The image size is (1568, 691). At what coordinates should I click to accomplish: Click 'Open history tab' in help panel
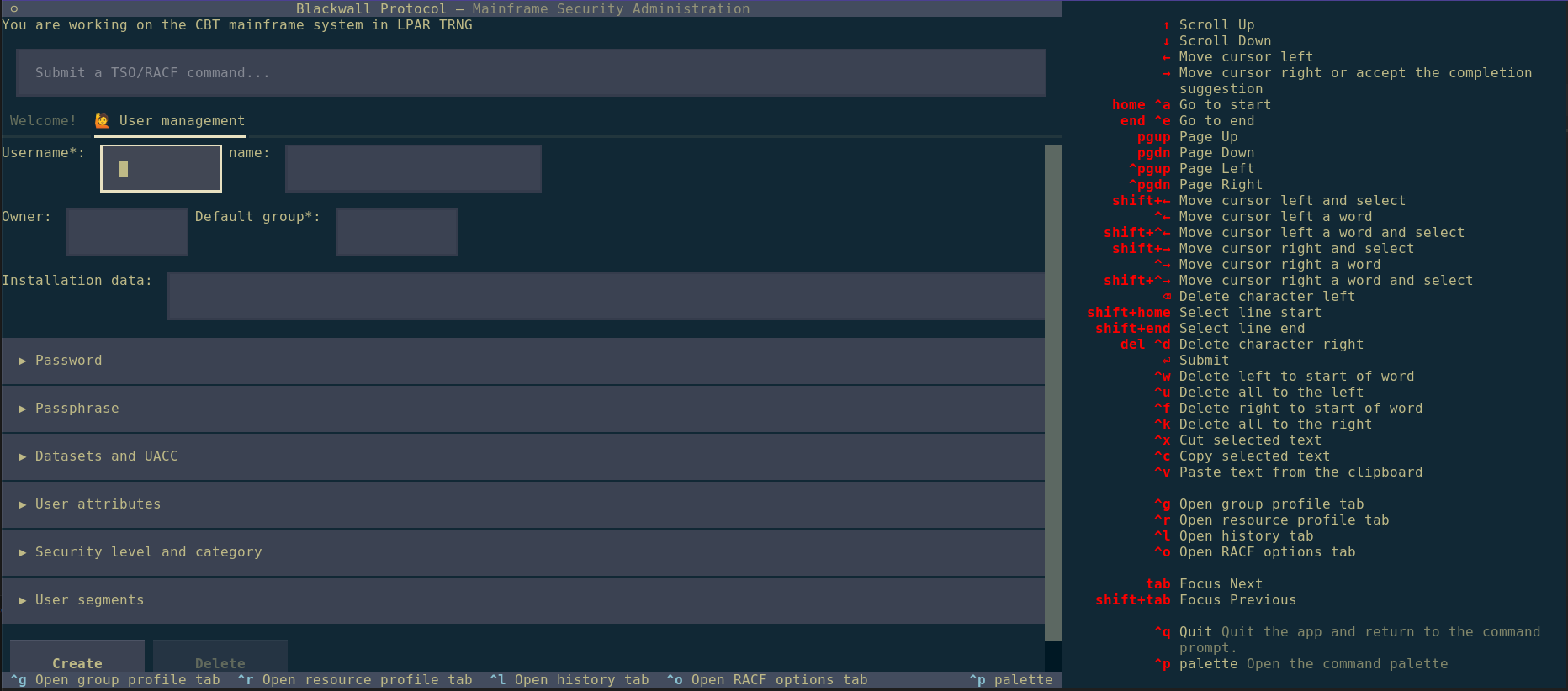[x=1246, y=536]
